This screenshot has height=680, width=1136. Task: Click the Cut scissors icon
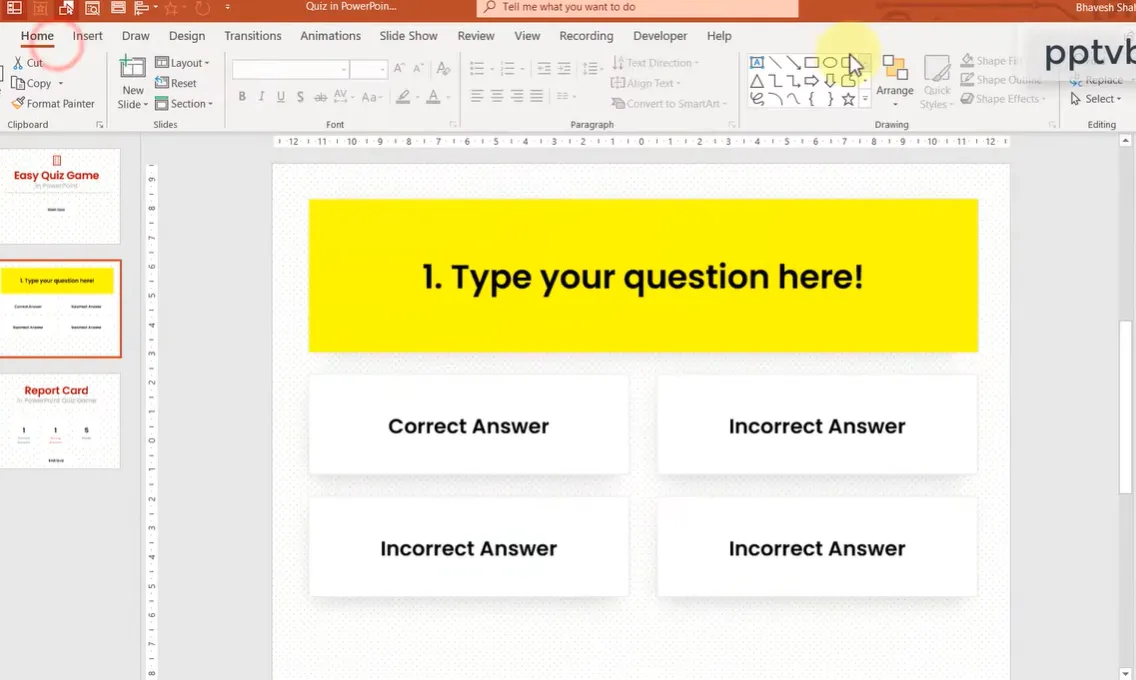click(x=18, y=63)
